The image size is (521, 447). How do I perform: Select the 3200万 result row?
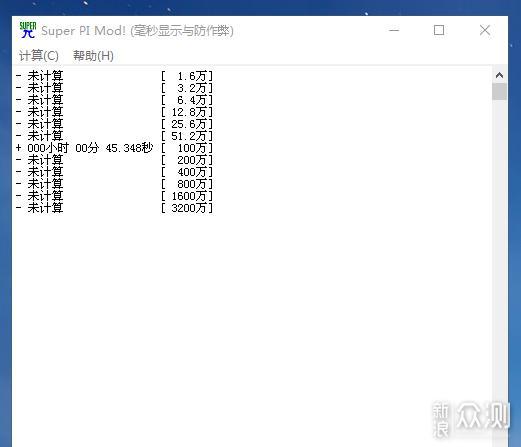point(114,208)
